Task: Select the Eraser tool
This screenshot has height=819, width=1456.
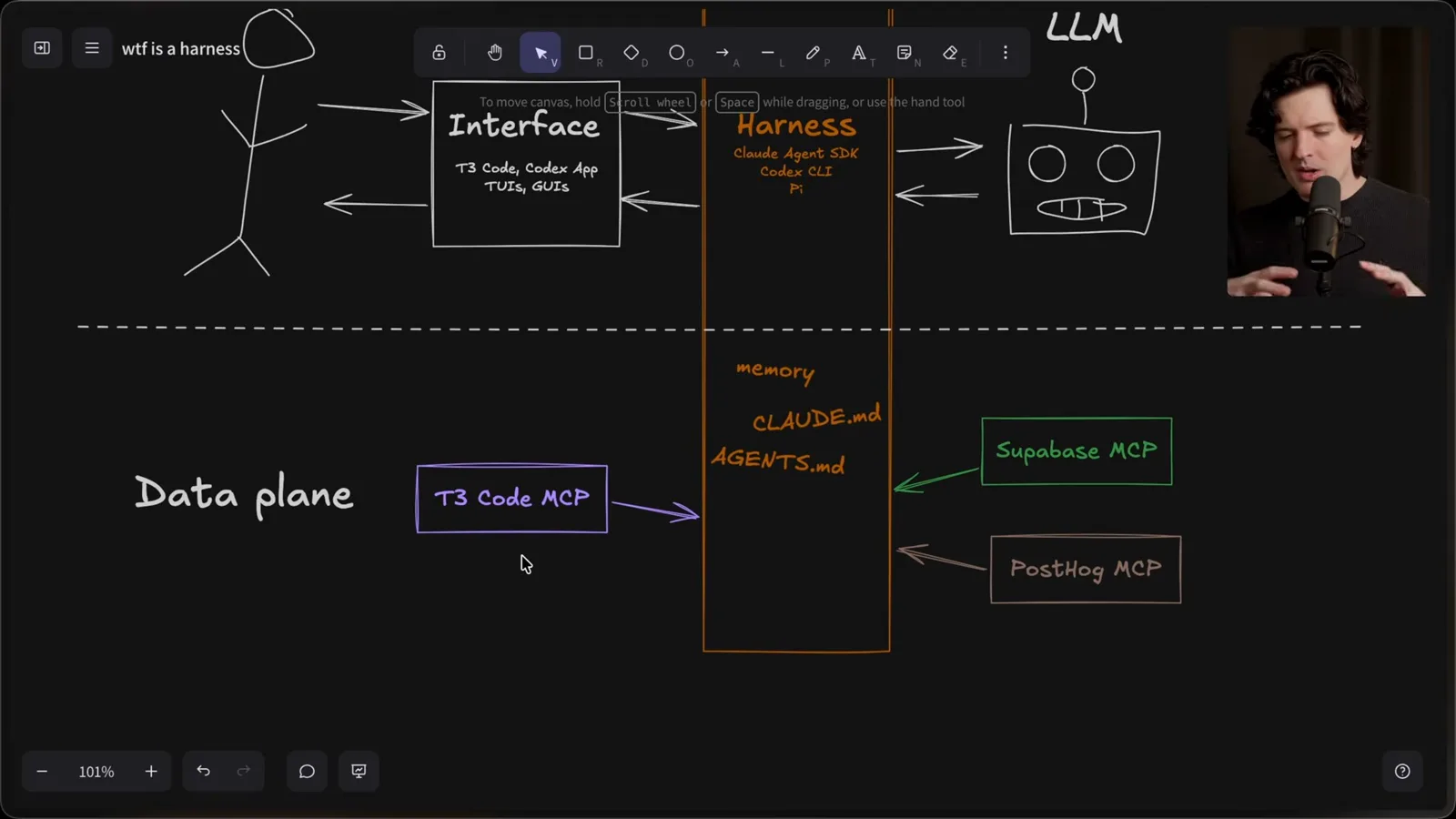Action: tap(950, 53)
